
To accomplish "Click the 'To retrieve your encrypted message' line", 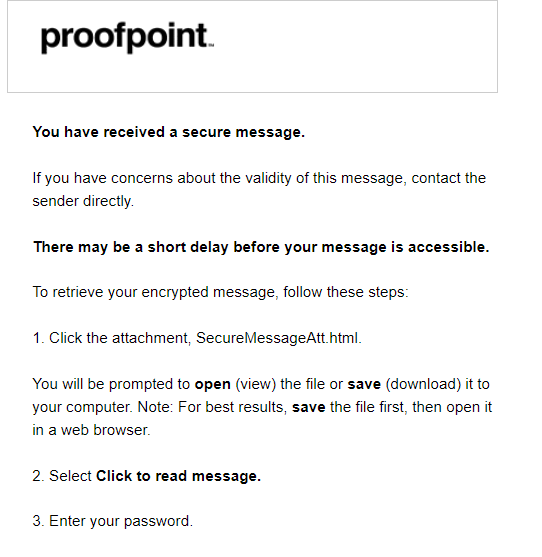I will (x=221, y=292).
